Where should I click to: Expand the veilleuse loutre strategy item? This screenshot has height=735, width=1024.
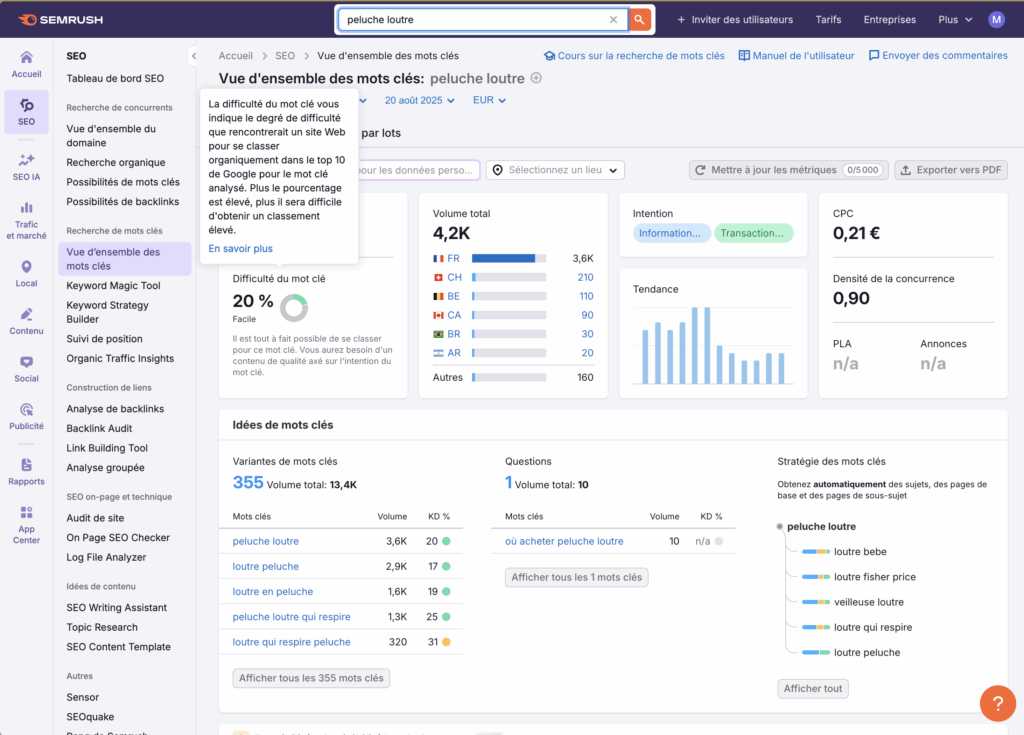point(852,602)
